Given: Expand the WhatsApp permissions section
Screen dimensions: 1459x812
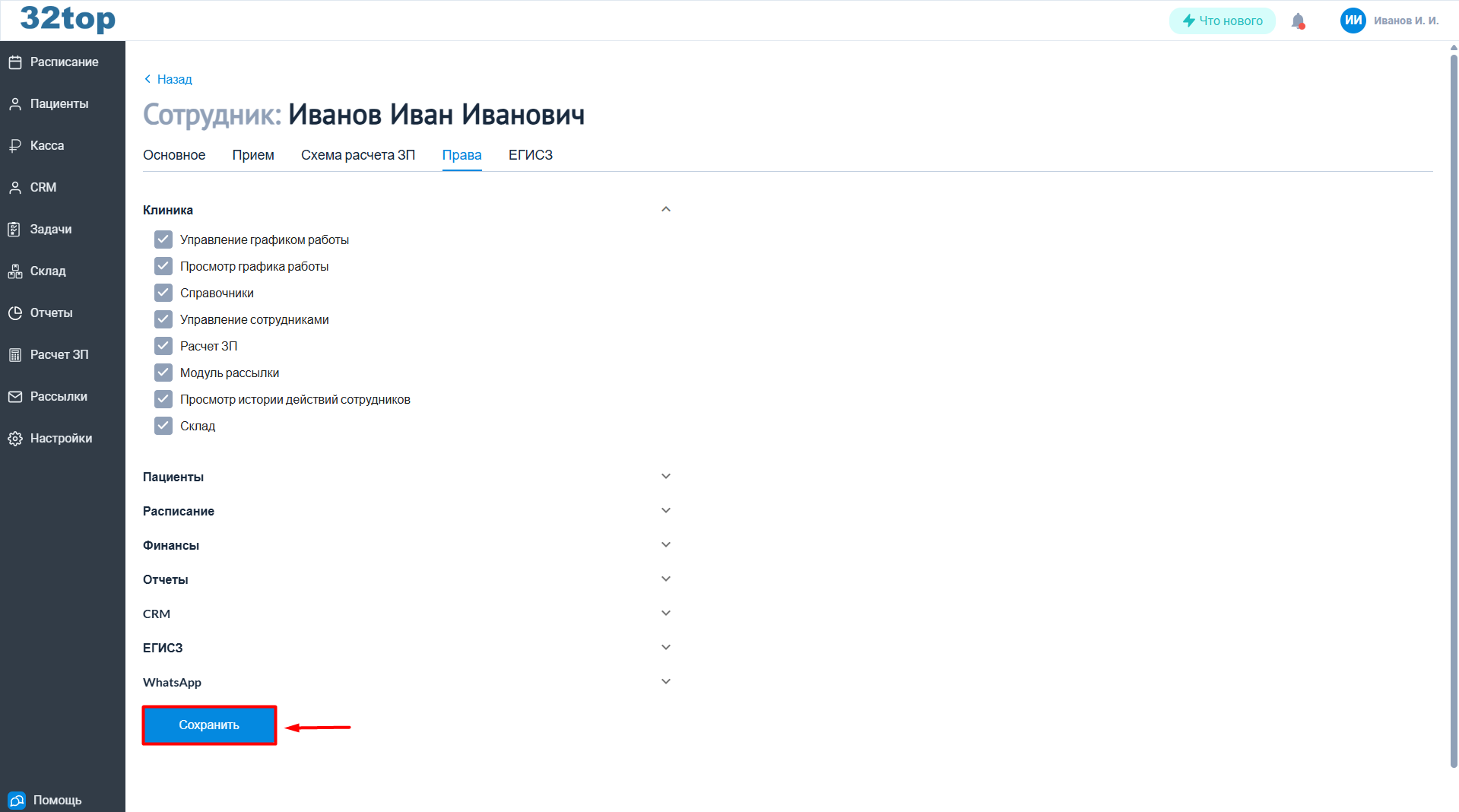Looking at the screenshot, I should pos(666,682).
